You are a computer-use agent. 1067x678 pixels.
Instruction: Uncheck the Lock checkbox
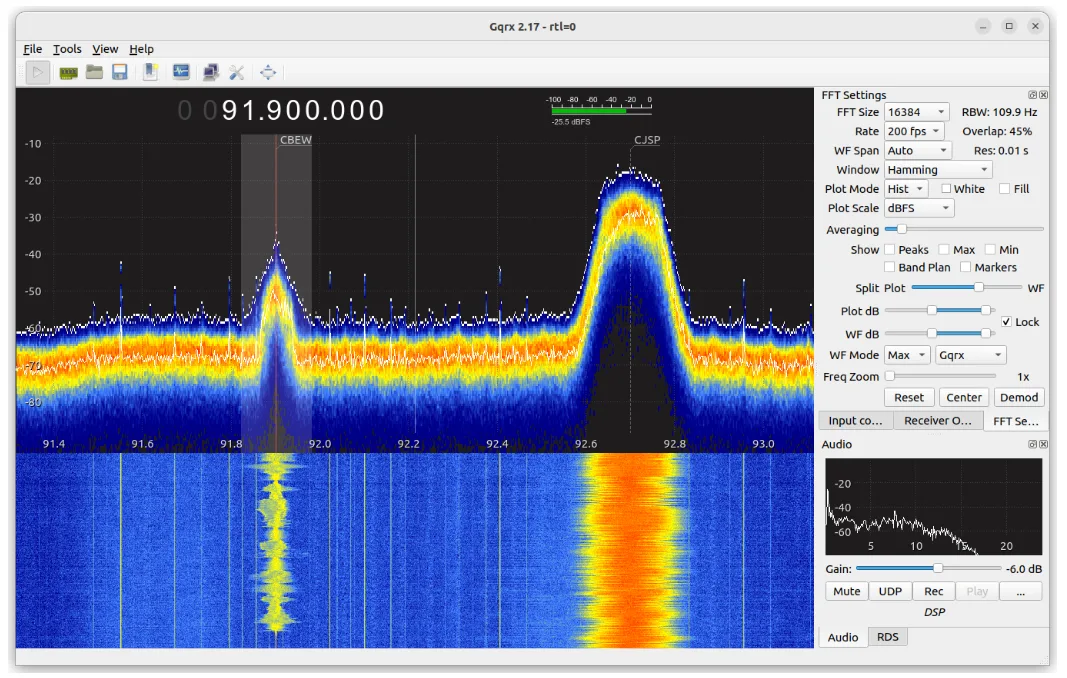coord(1006,322)
